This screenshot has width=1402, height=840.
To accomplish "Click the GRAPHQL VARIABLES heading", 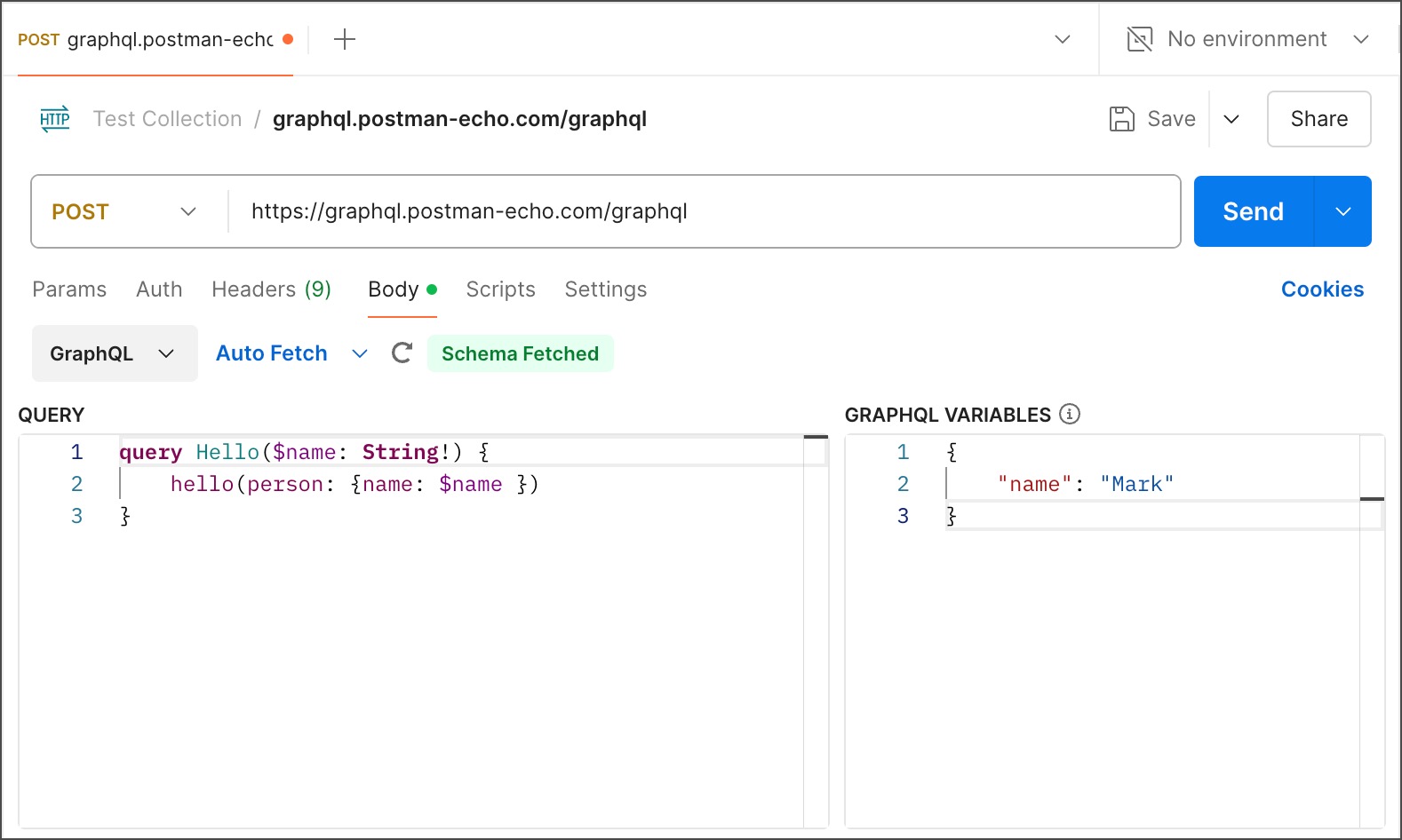I will (x=948, y=415).
